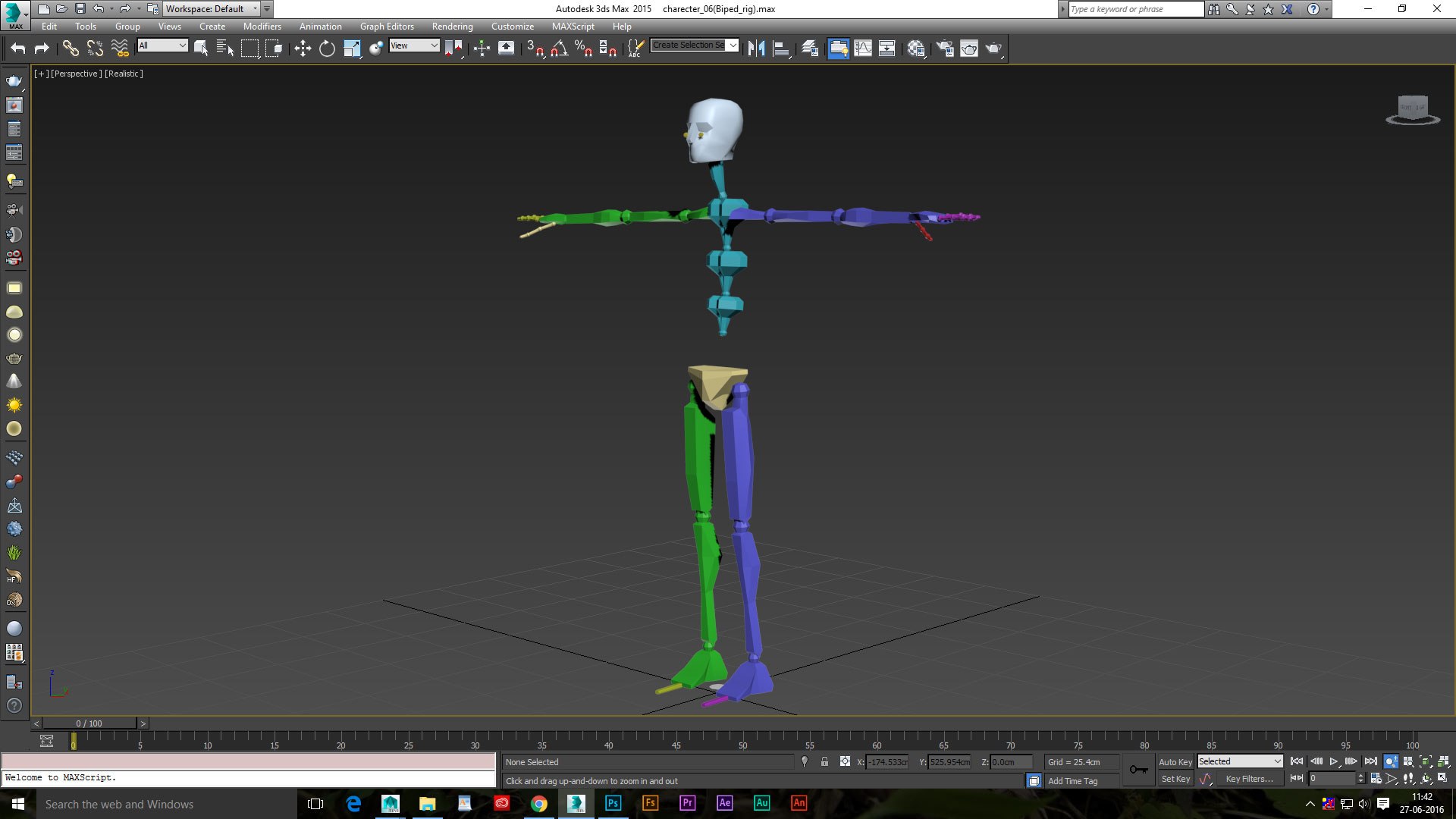Click the Undo arrow in main toolbar
Viewport: 1456px width, 819px height.
click(18, 49)
